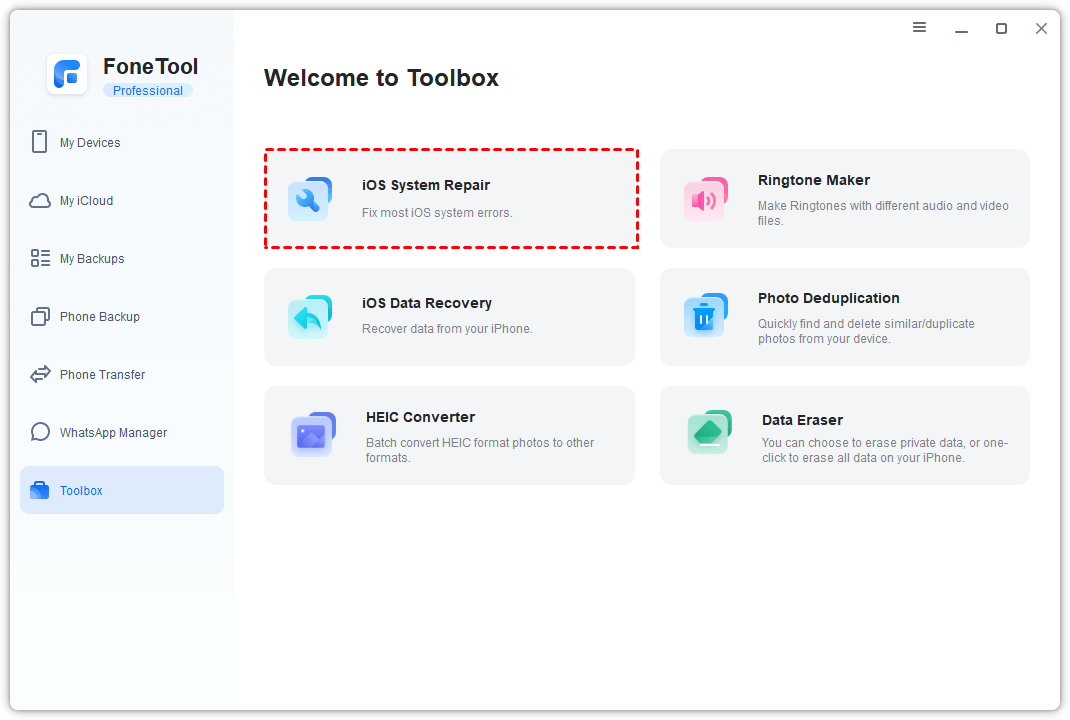The image size is (1070, 720).
Task: Click the FoneTool logo icon
Action: (x=68, y=75)
